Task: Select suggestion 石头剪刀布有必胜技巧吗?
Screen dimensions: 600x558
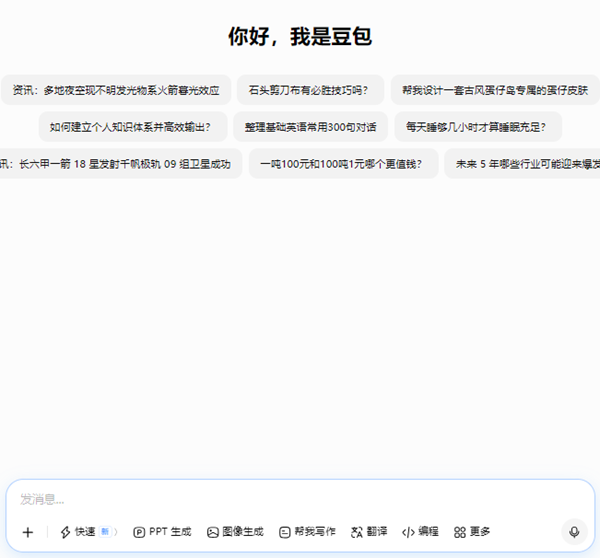Action: pos(310,90)
